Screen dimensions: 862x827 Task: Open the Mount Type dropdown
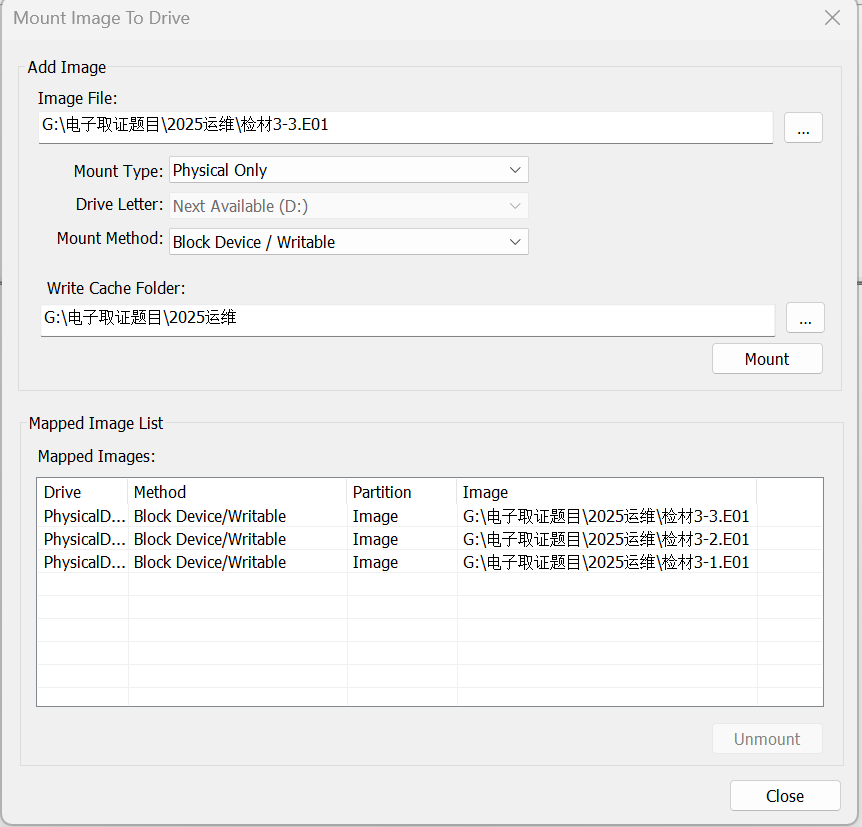pos(348,170)
